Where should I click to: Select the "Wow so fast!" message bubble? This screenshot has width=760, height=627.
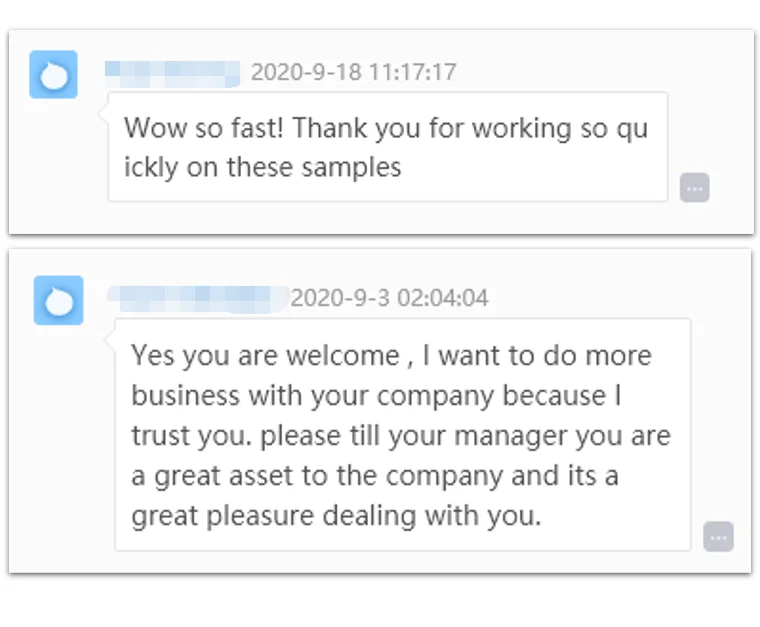[387, 147]
